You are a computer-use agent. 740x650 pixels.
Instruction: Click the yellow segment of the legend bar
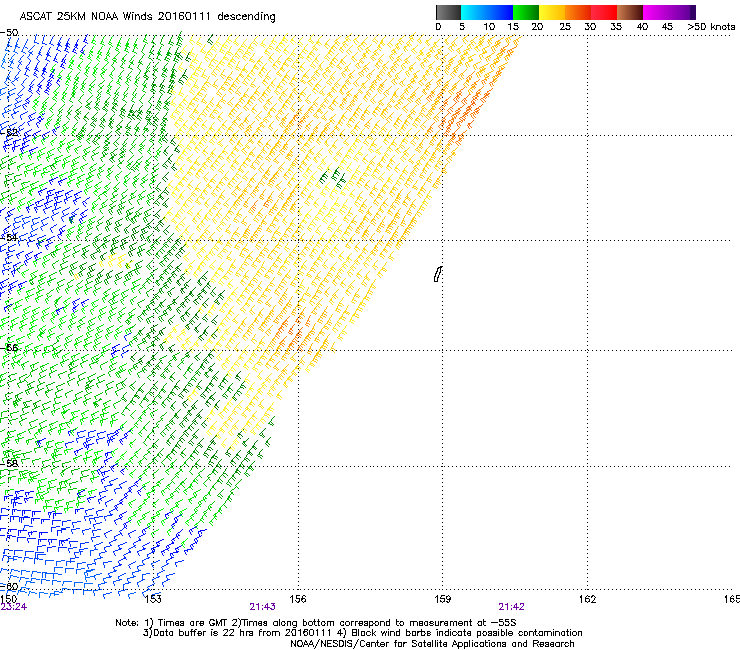point(552,12)
